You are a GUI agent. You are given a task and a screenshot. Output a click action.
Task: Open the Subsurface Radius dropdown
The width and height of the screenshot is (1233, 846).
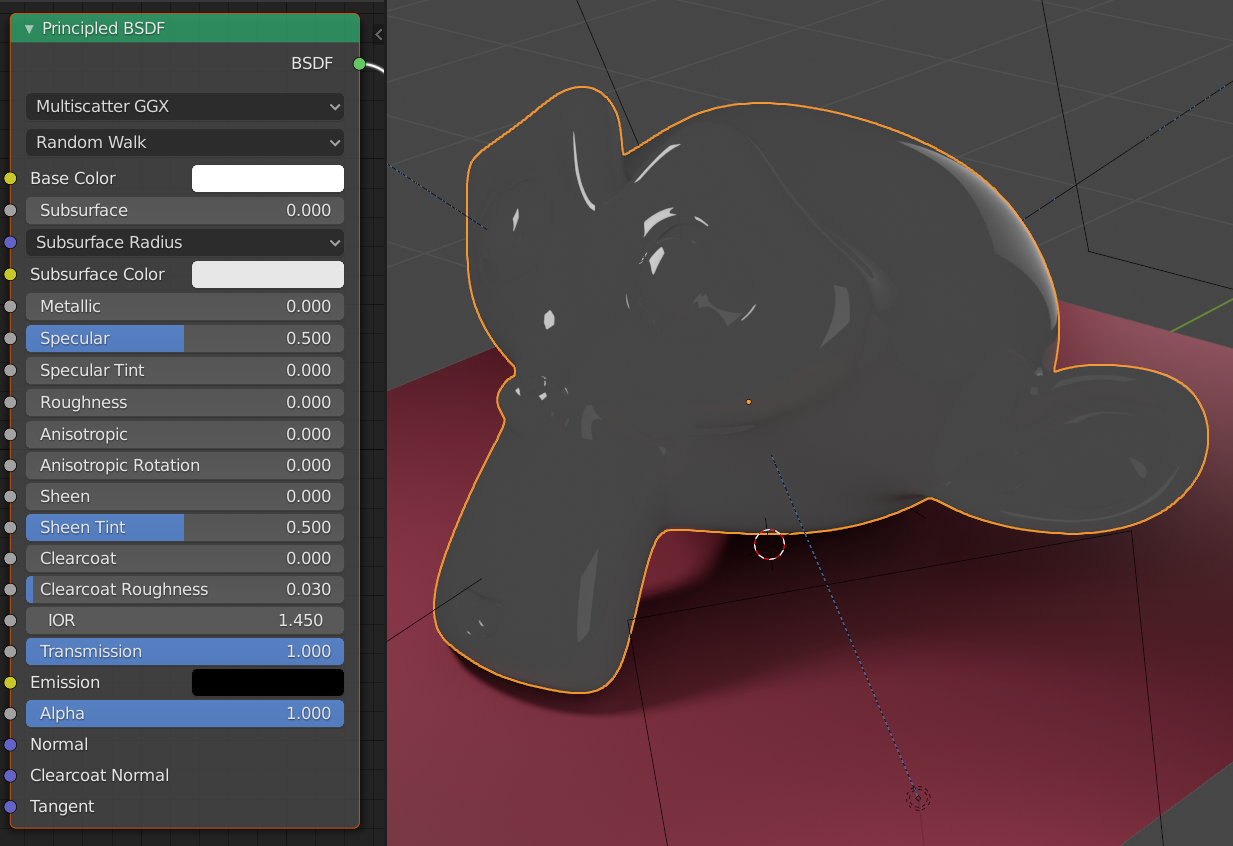184,242
